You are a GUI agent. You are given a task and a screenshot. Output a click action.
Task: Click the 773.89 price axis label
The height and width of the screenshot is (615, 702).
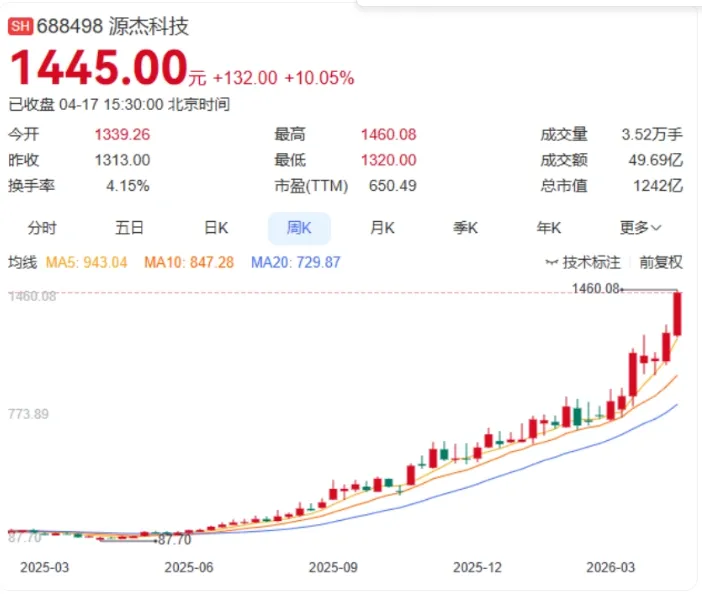tap(28, 414)
